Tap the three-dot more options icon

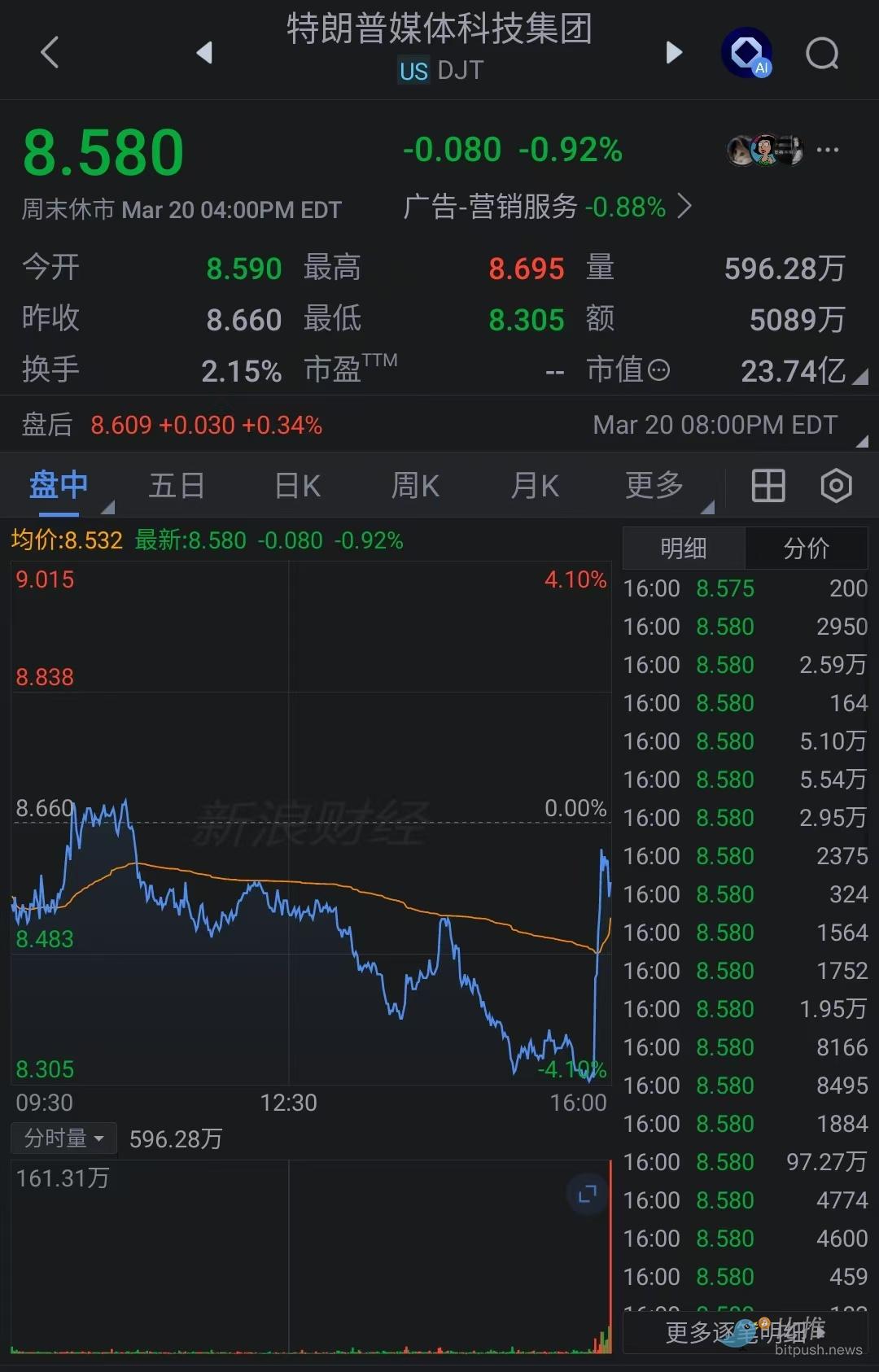pos(828,150)
